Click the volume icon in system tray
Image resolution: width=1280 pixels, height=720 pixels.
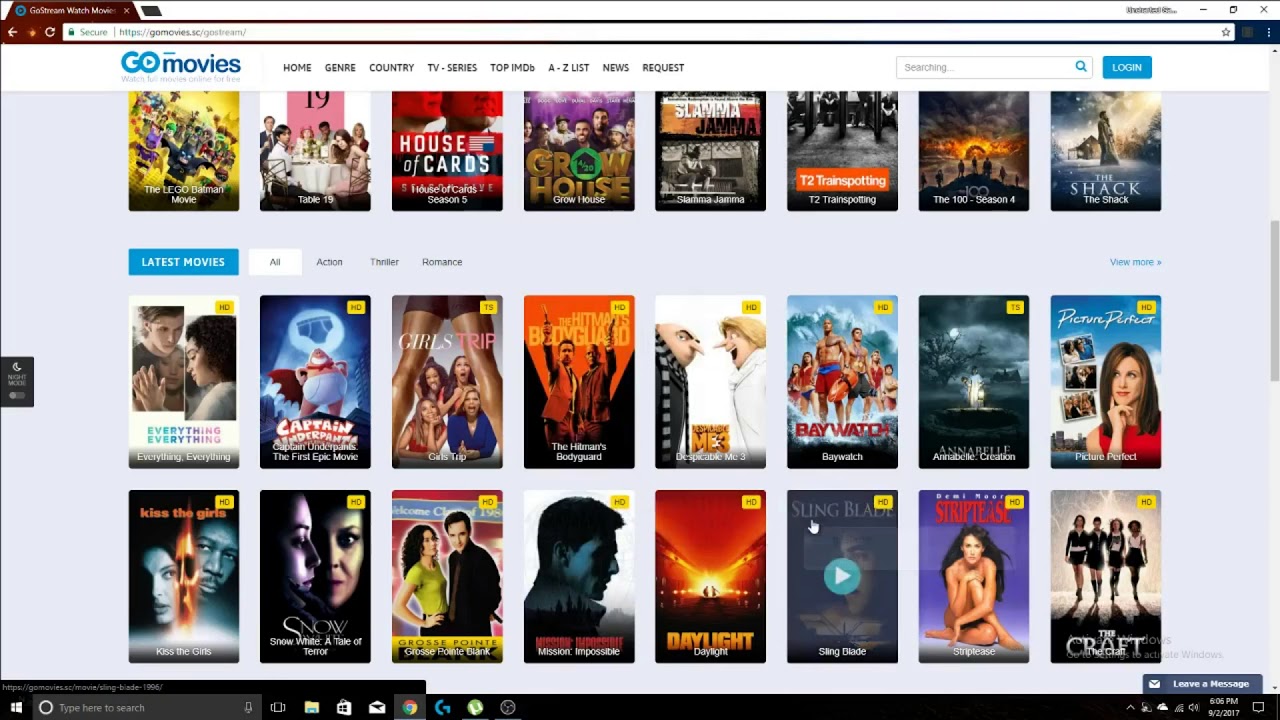pyautogui.click(x=1195, y=707)
